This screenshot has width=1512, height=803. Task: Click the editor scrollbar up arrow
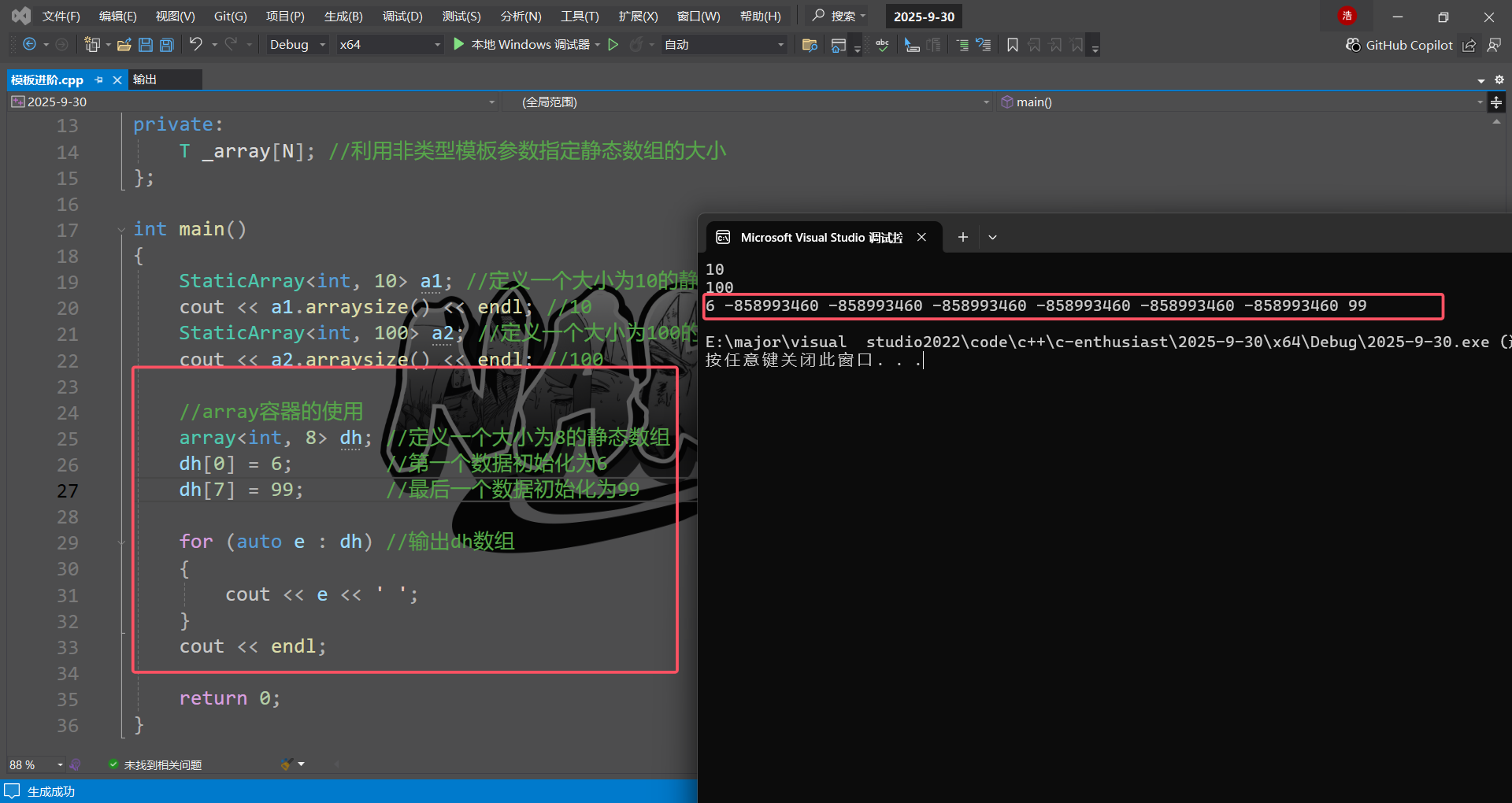1496,122
